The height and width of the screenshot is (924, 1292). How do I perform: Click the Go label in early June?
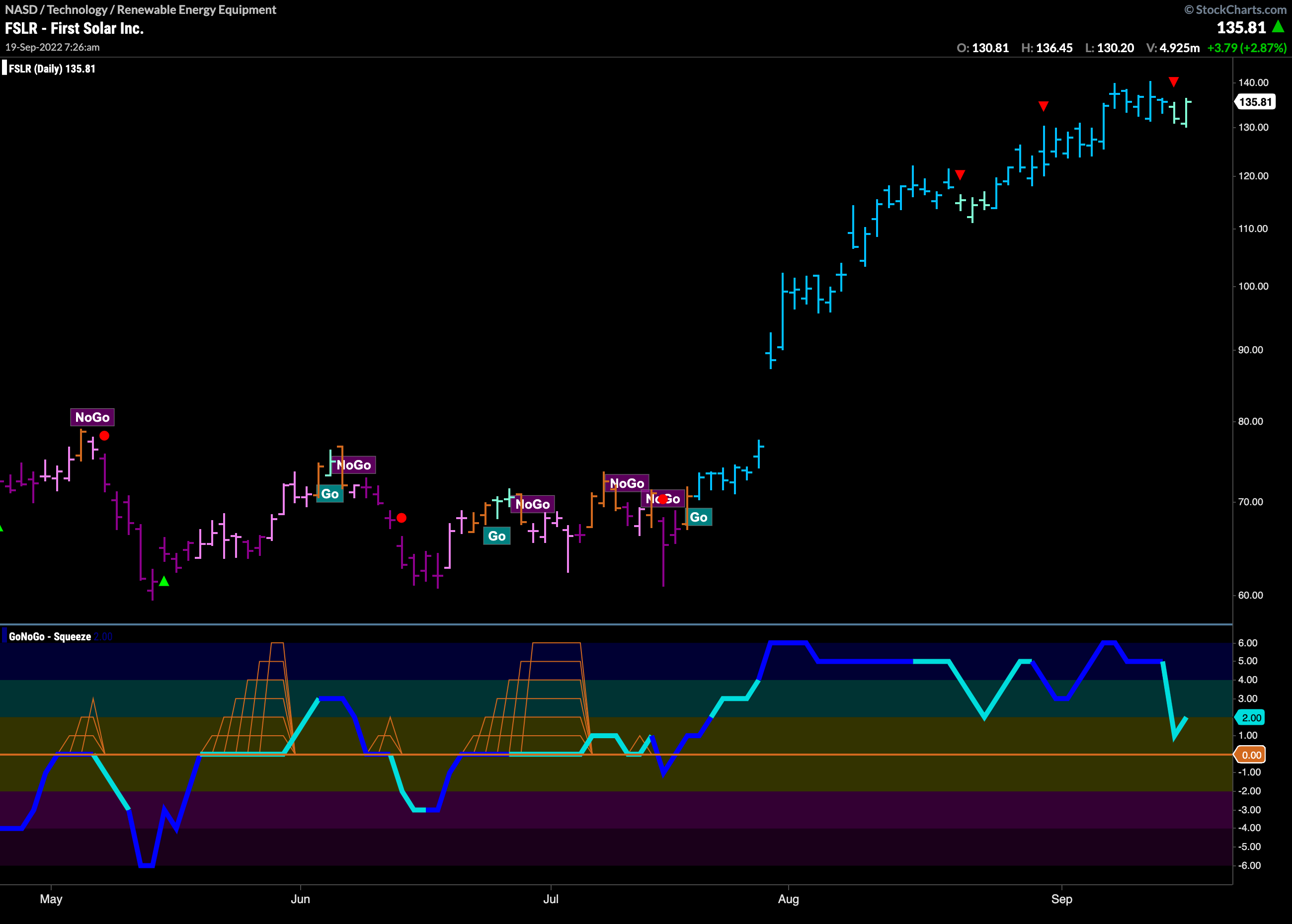click(329, 494)
